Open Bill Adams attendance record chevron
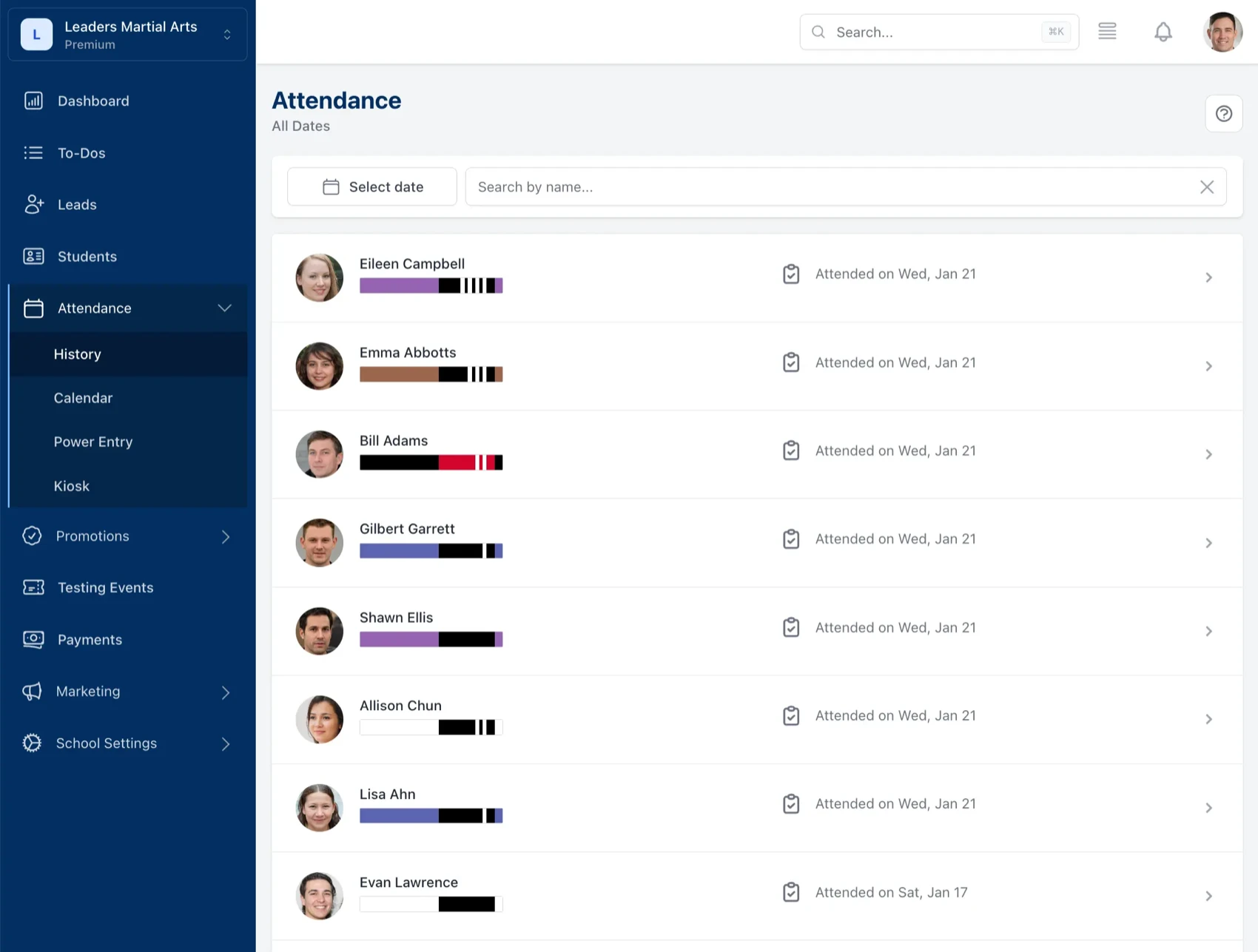 pyautogui.click(x=1208, y=454)
